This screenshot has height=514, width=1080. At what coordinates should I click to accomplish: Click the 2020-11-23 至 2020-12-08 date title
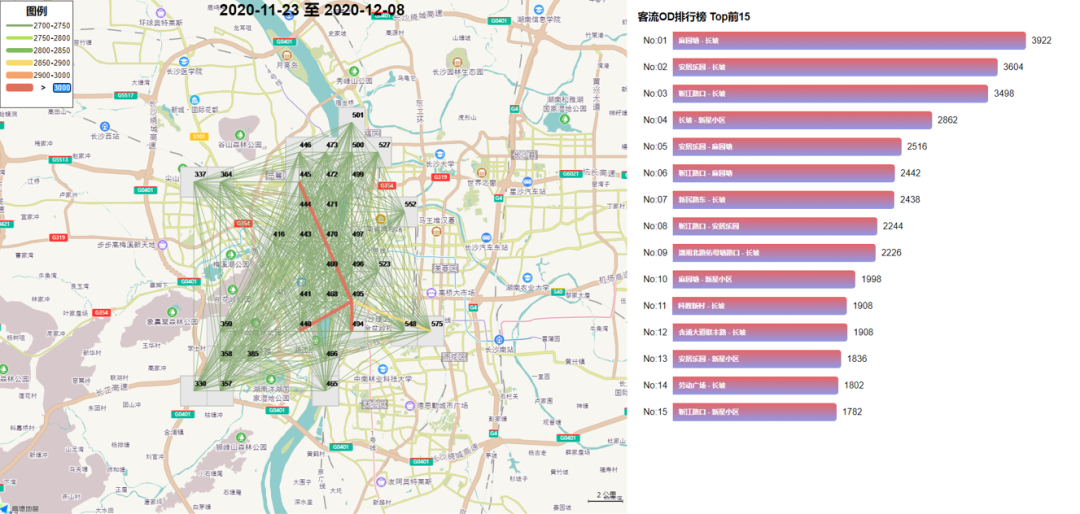313,10
